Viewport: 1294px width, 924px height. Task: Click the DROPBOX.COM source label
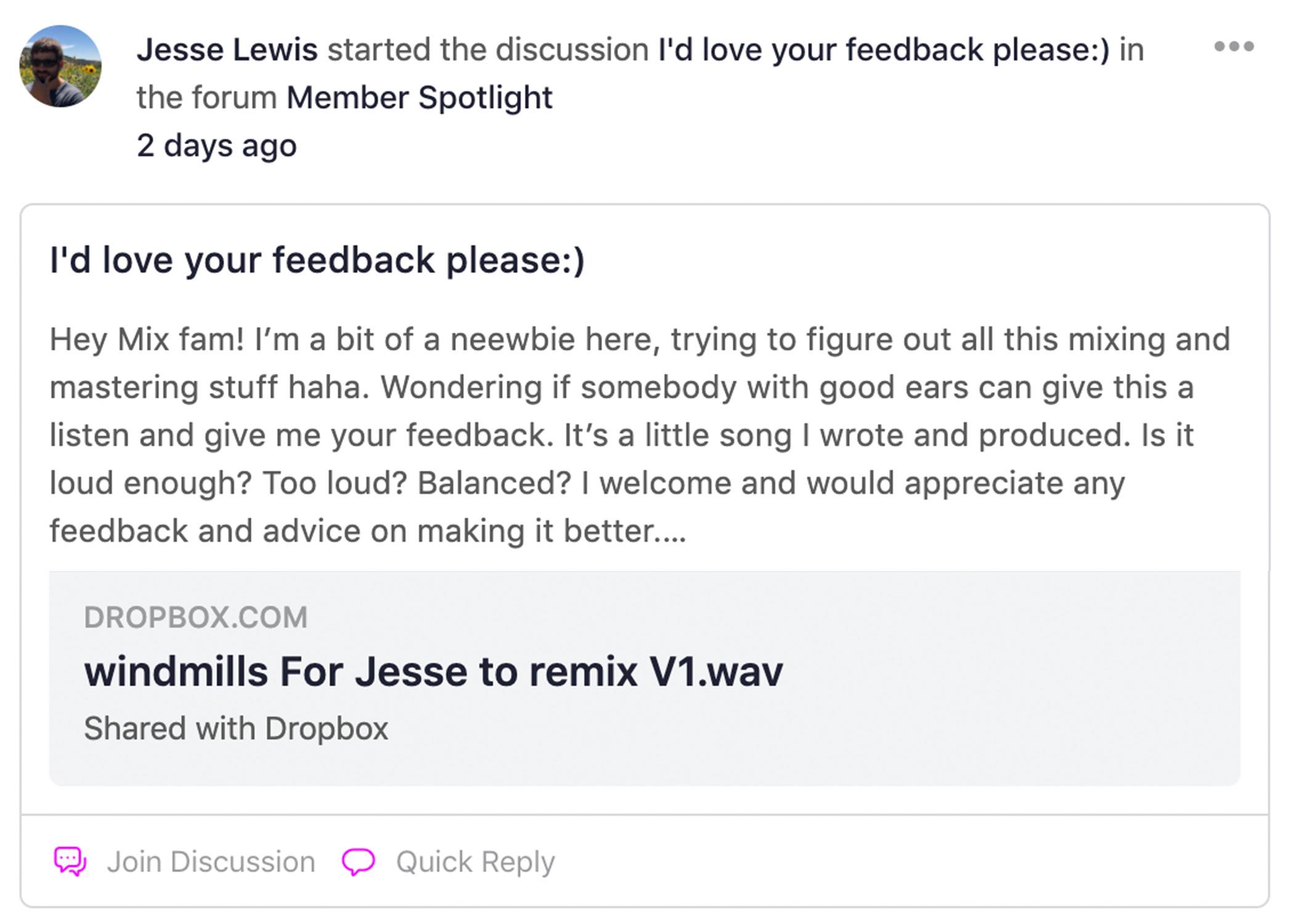click(196, 617)
